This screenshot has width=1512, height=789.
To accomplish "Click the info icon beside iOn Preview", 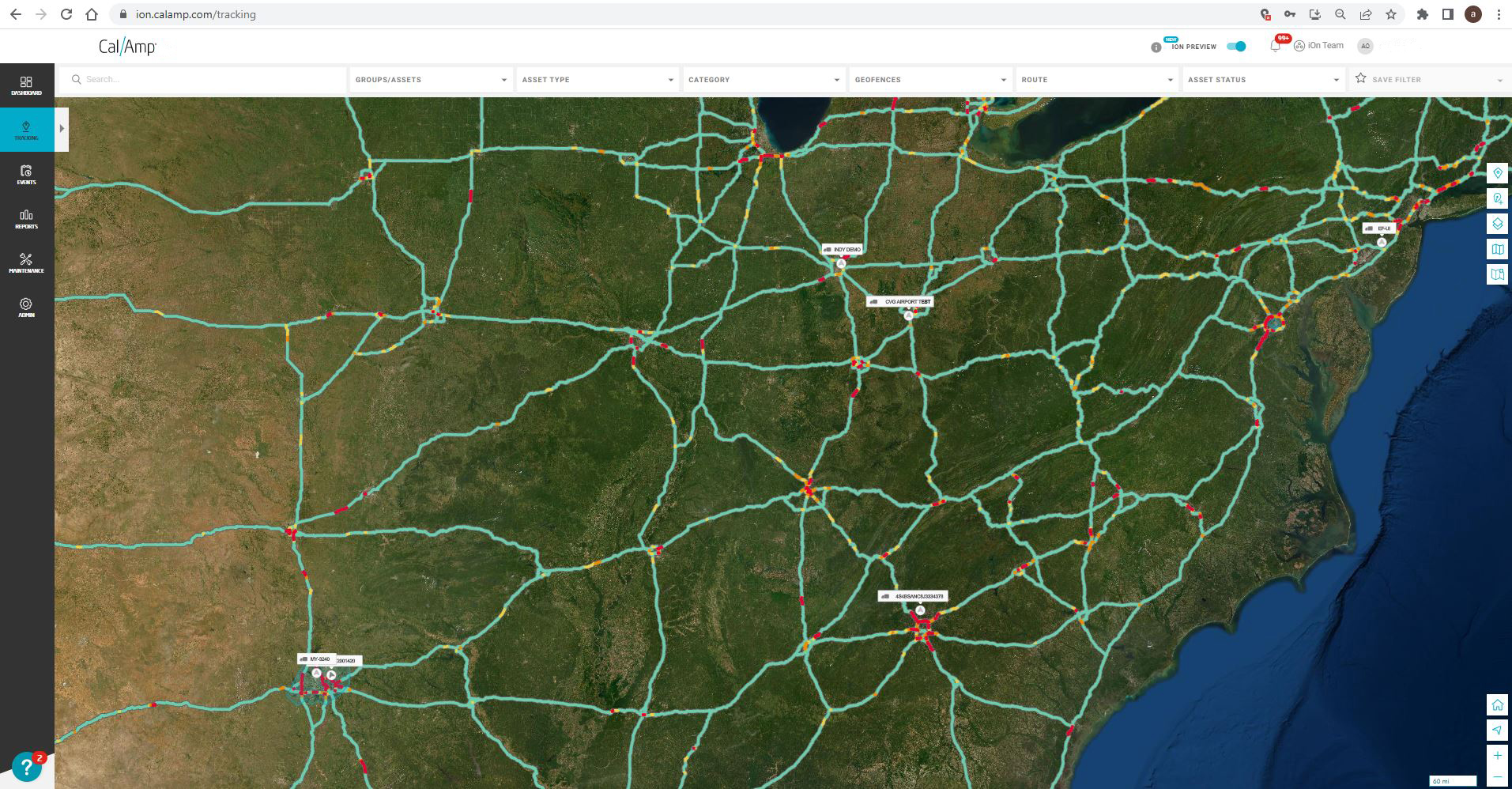I will 1156,47.
